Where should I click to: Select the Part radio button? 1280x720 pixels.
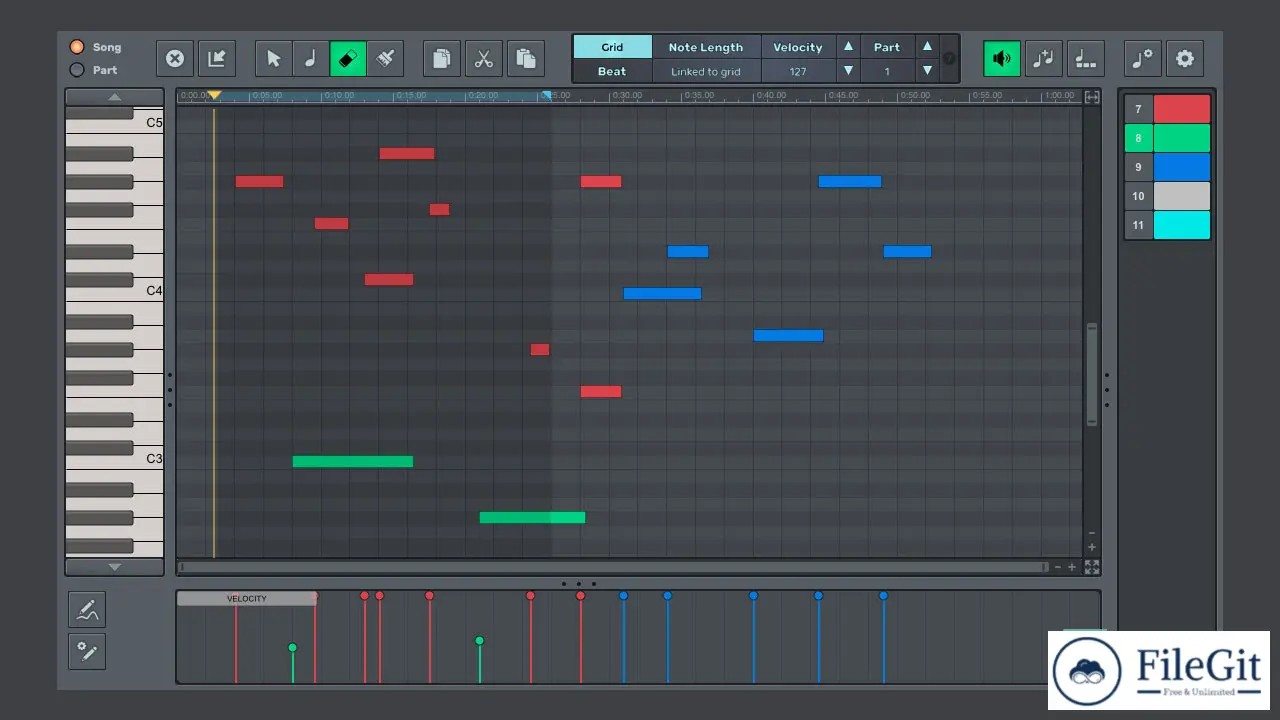coord(77,70)
